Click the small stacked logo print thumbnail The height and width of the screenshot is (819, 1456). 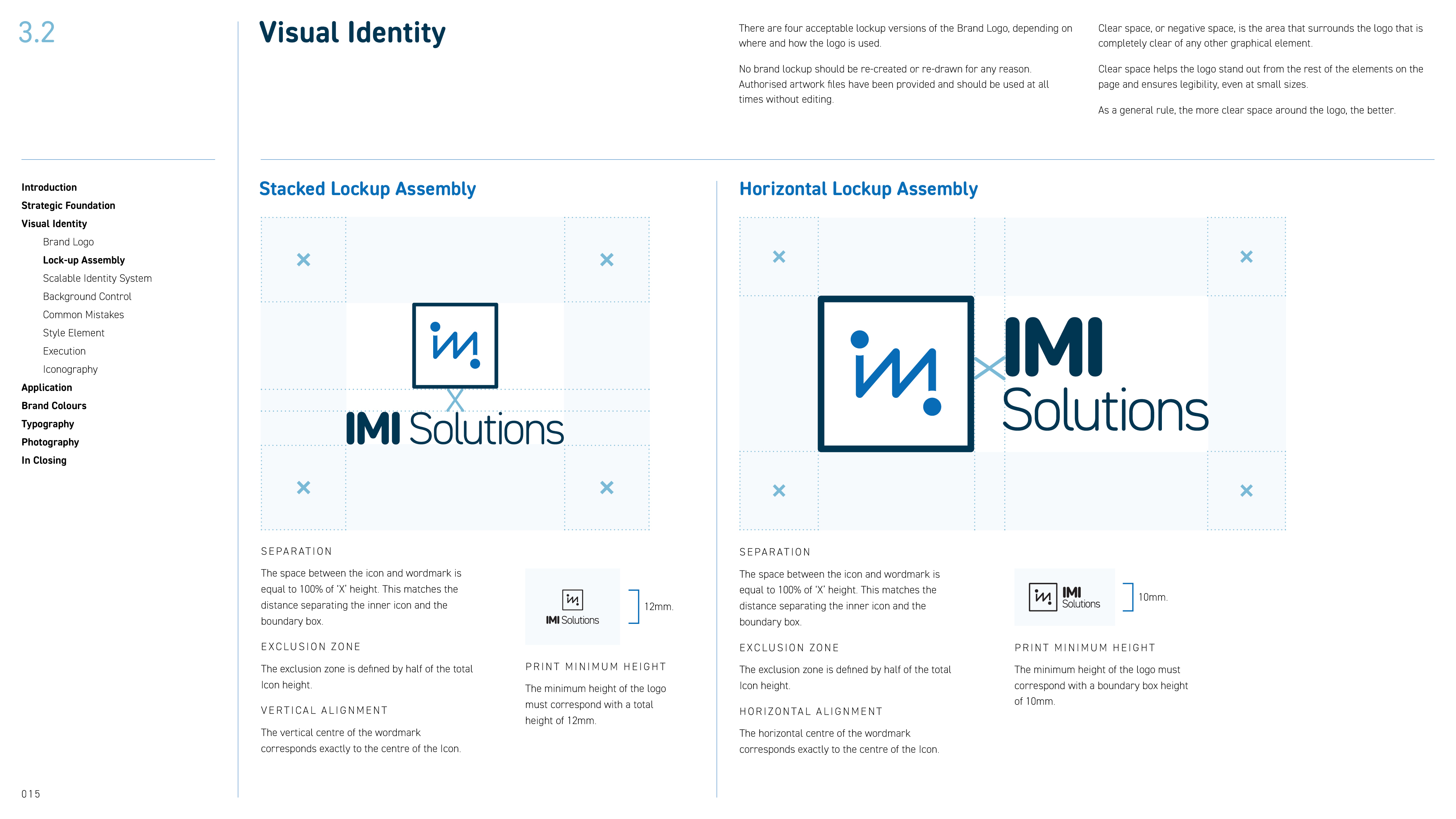[572, 607]
